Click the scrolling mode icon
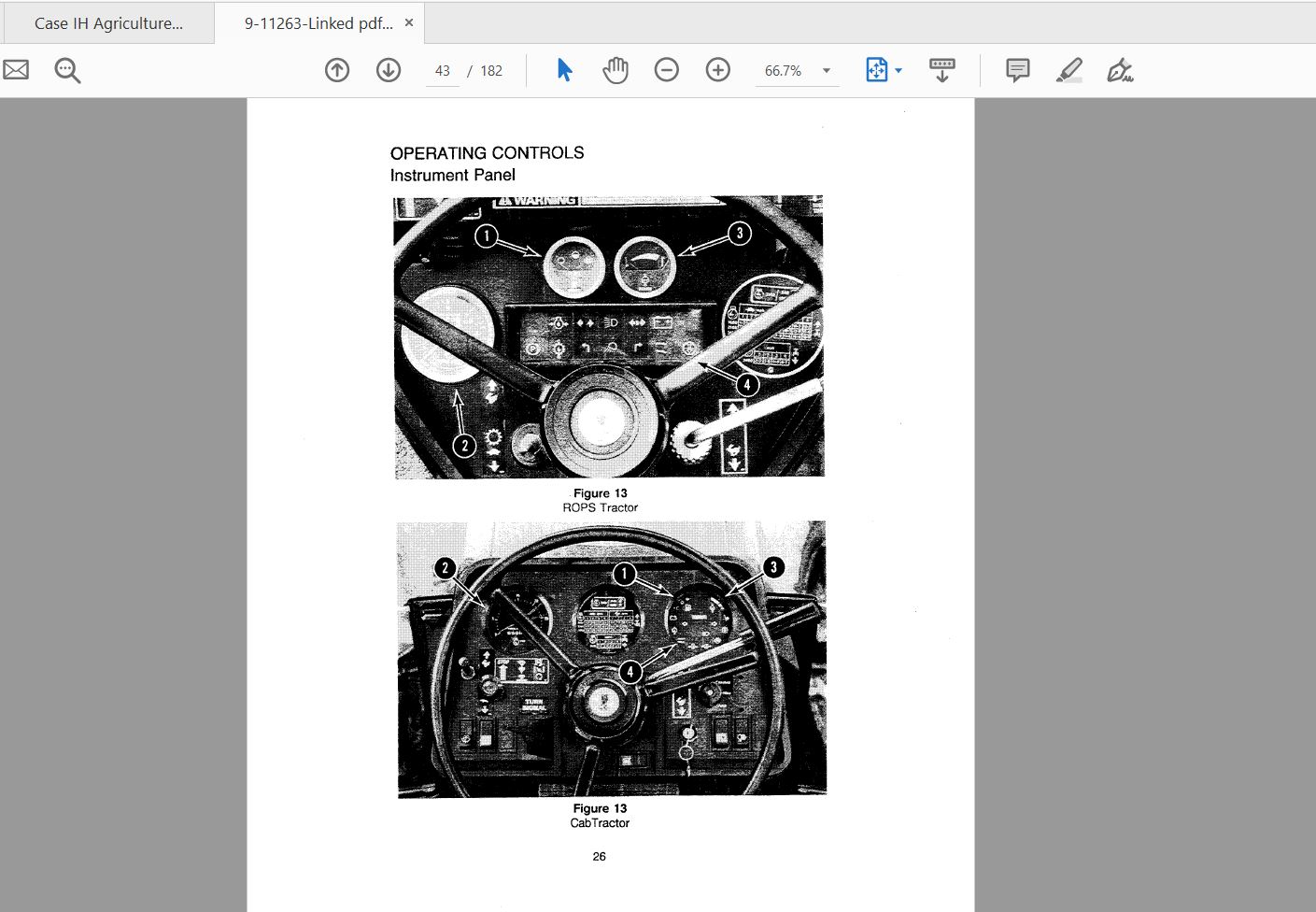The height and width of the screenshot is (912, 1316). point(942,70)
